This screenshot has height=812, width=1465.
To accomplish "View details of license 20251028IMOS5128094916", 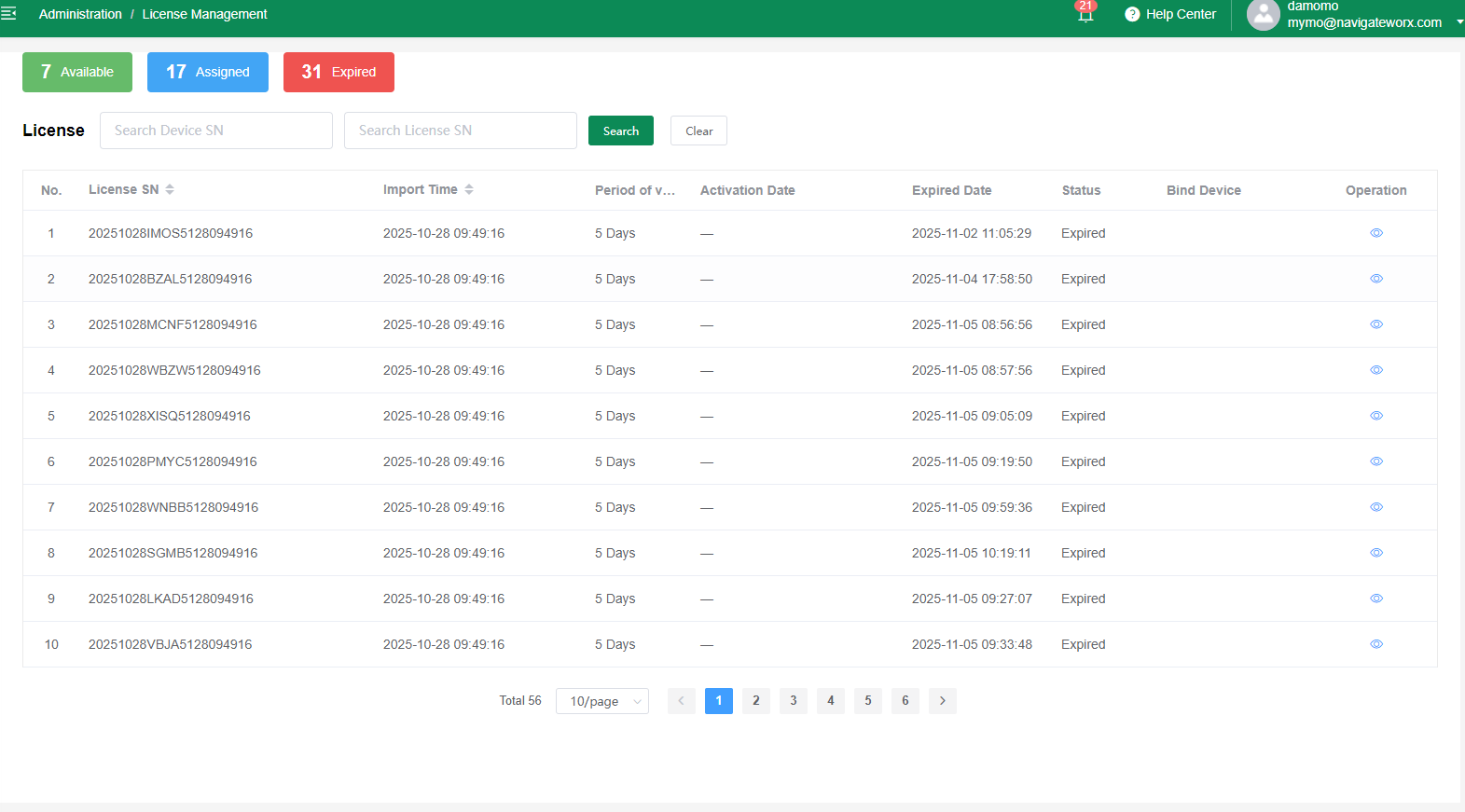I will (1375, 233).
